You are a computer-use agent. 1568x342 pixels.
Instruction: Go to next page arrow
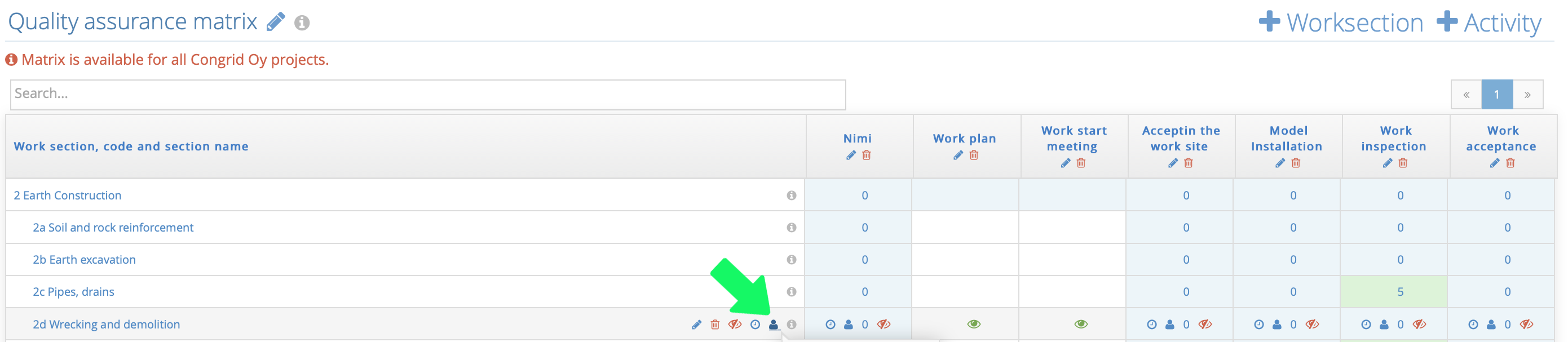point(1528,94)
